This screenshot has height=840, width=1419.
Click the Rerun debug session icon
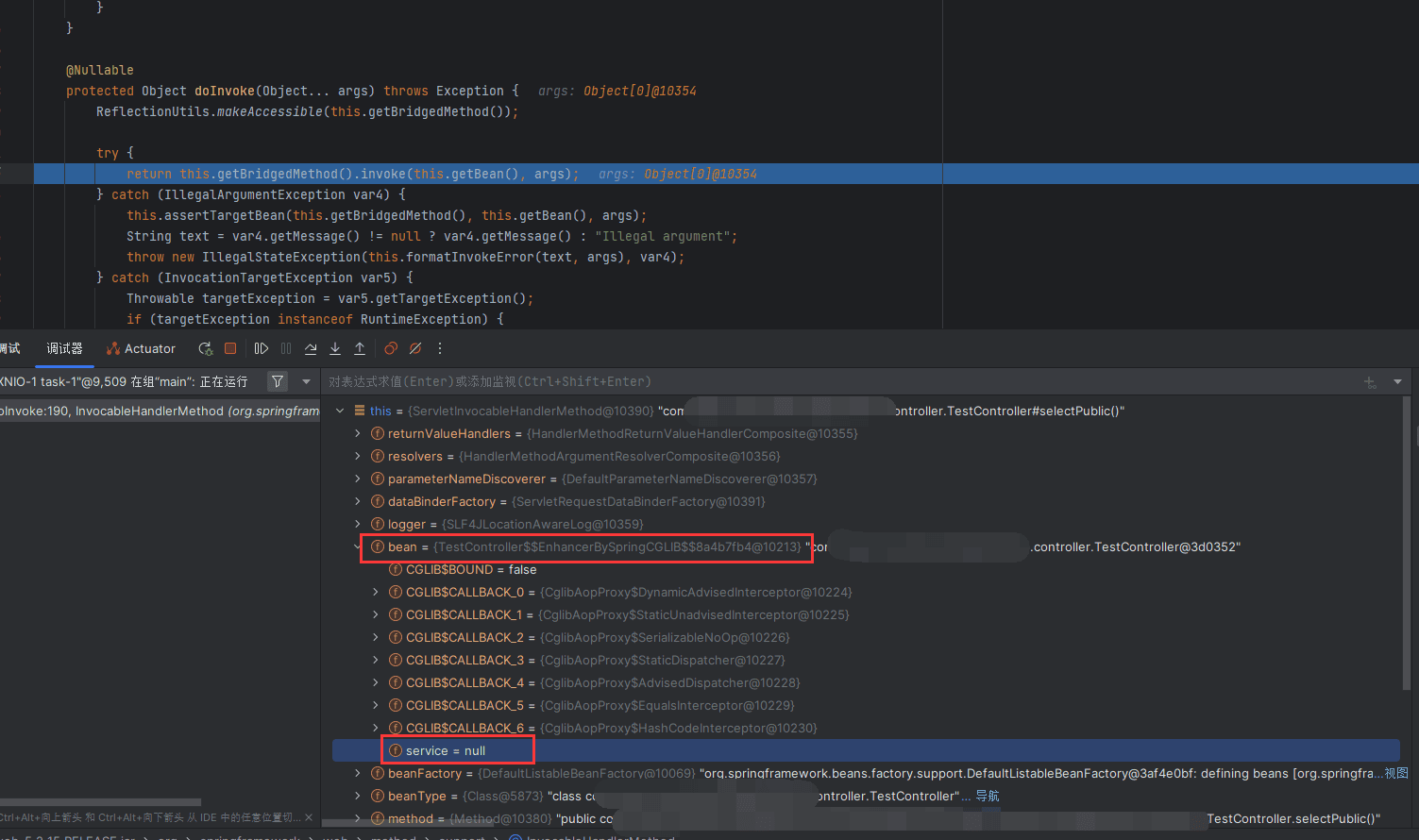[x=205, y=348]
